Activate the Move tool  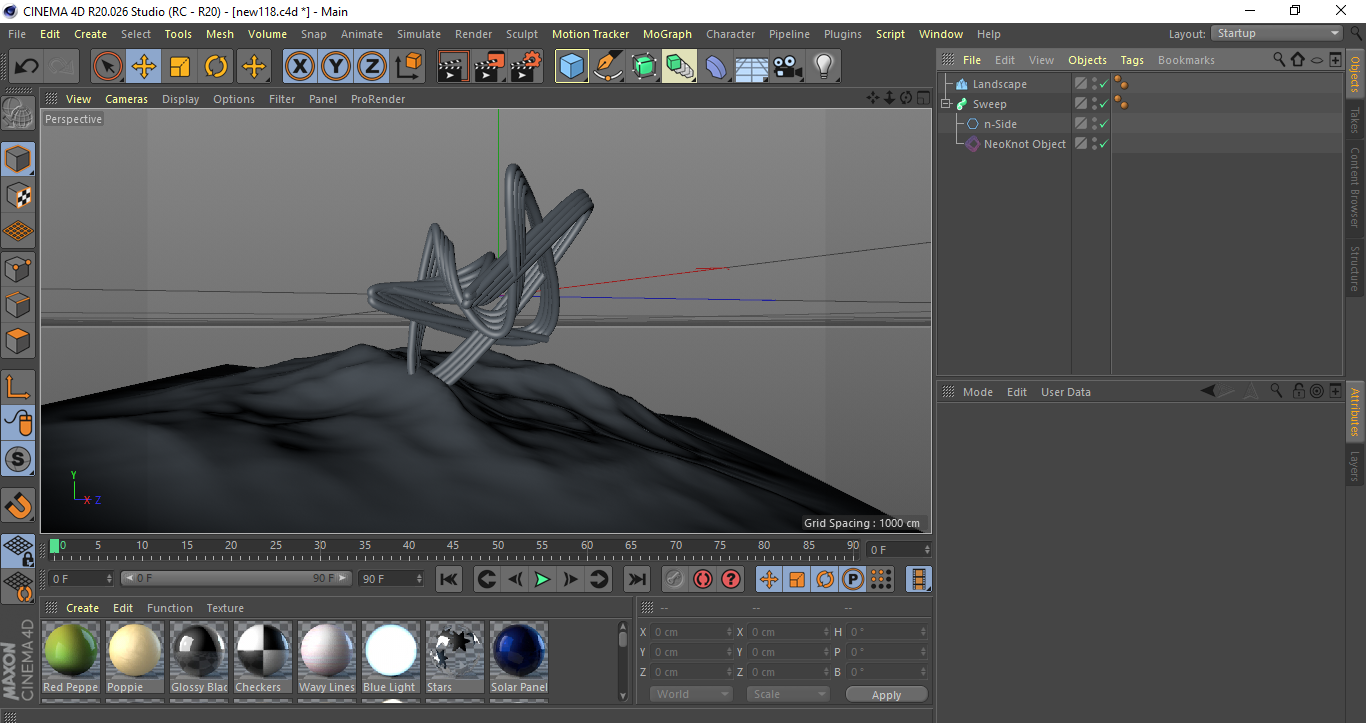(x=144, y=67)
